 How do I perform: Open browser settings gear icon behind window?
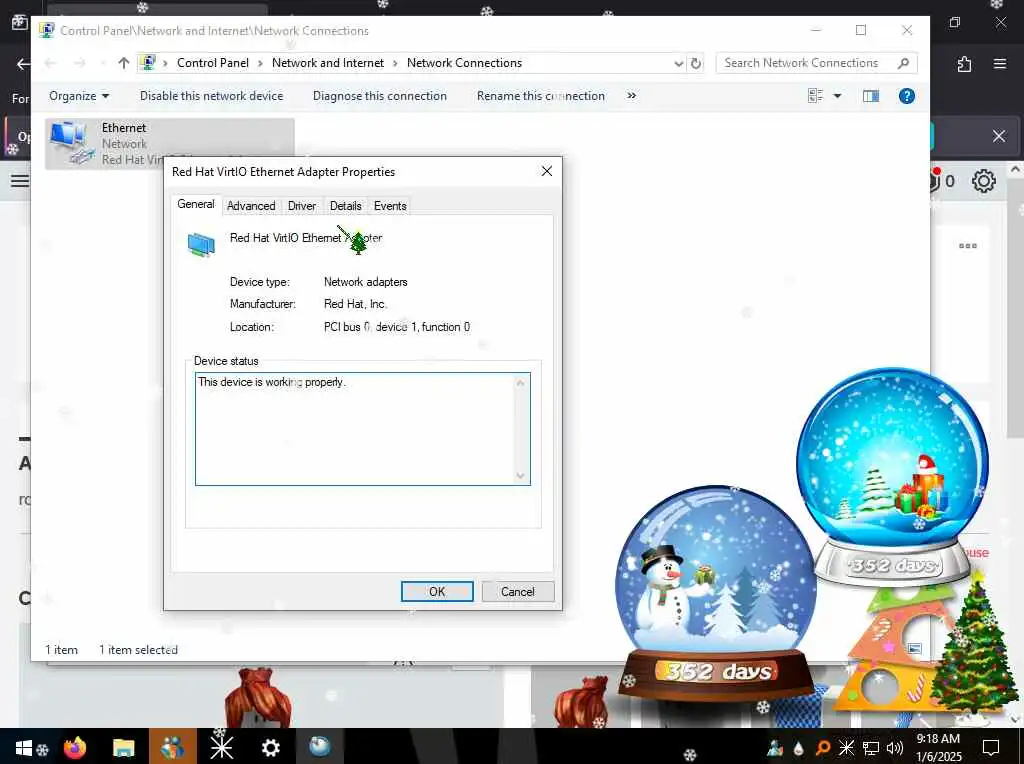[x=984, y=181]
